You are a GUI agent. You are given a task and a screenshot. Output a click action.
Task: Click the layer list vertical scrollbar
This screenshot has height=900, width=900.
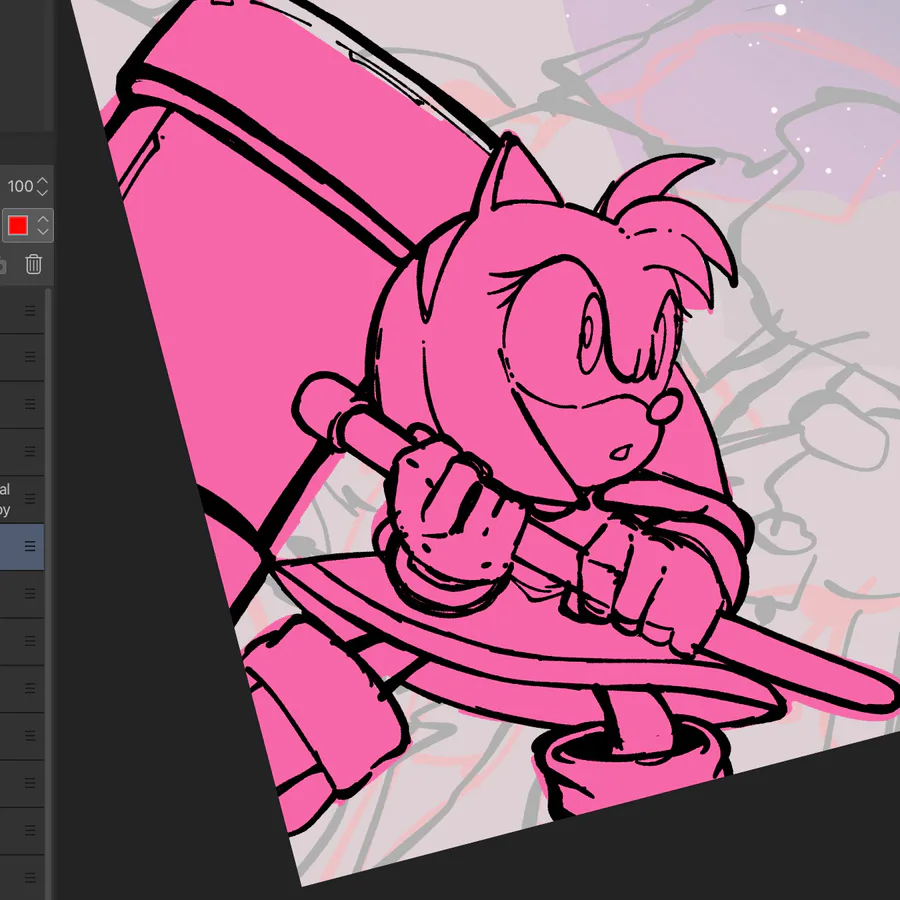(x=48, y=594)
